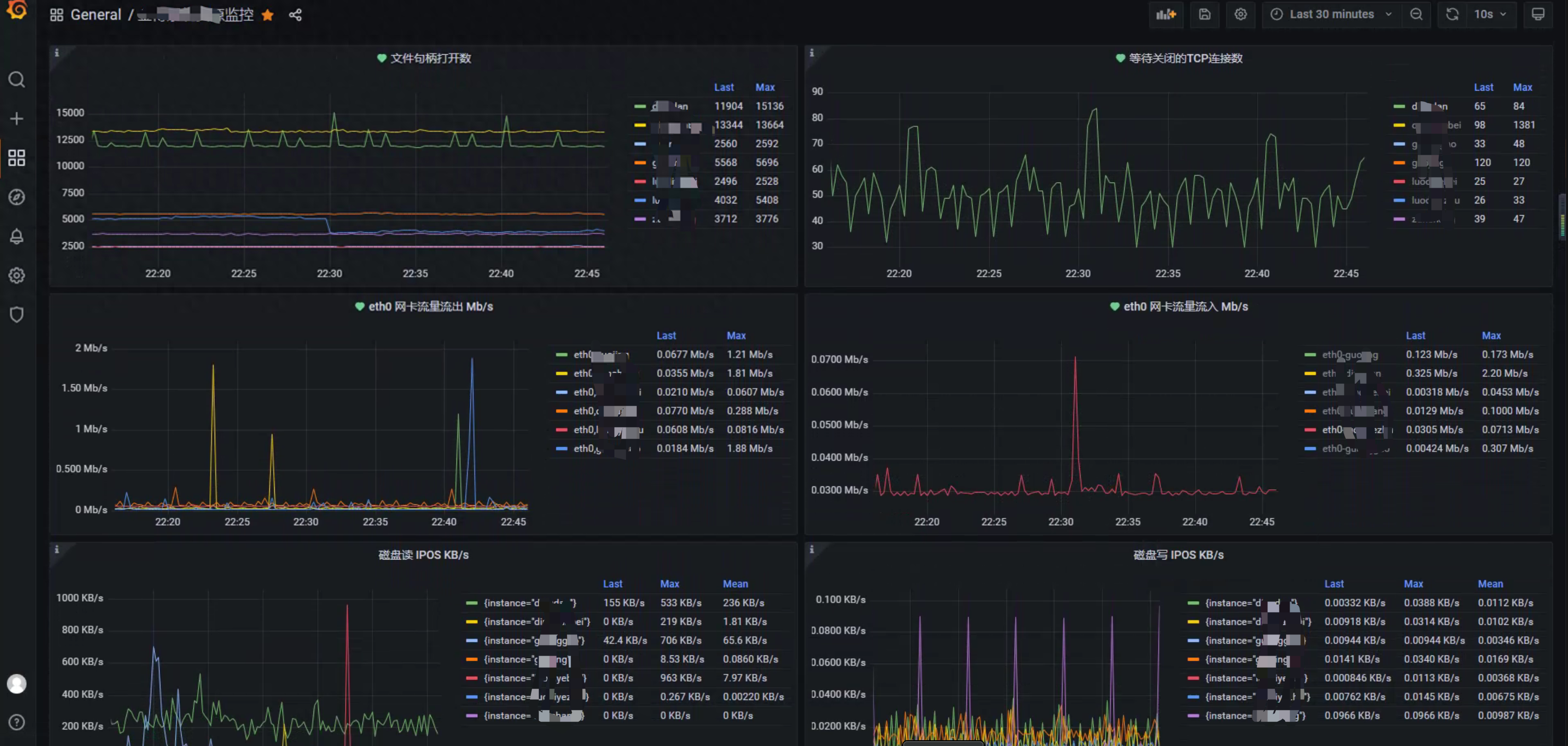Open the Server Admin shield icon
The width and height of the screenshot is (1568, 746).
click(16, 314)
